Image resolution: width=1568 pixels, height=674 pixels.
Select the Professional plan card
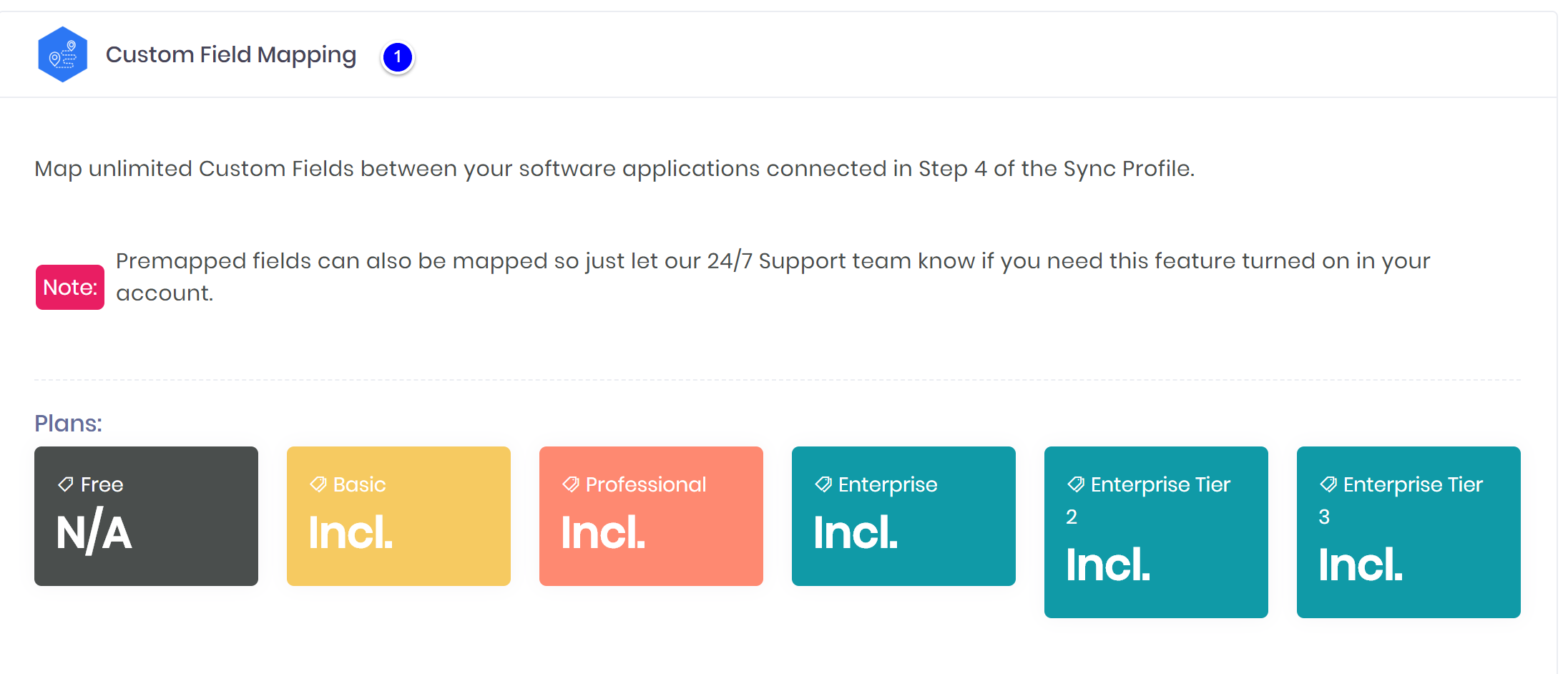coord(651,516)
